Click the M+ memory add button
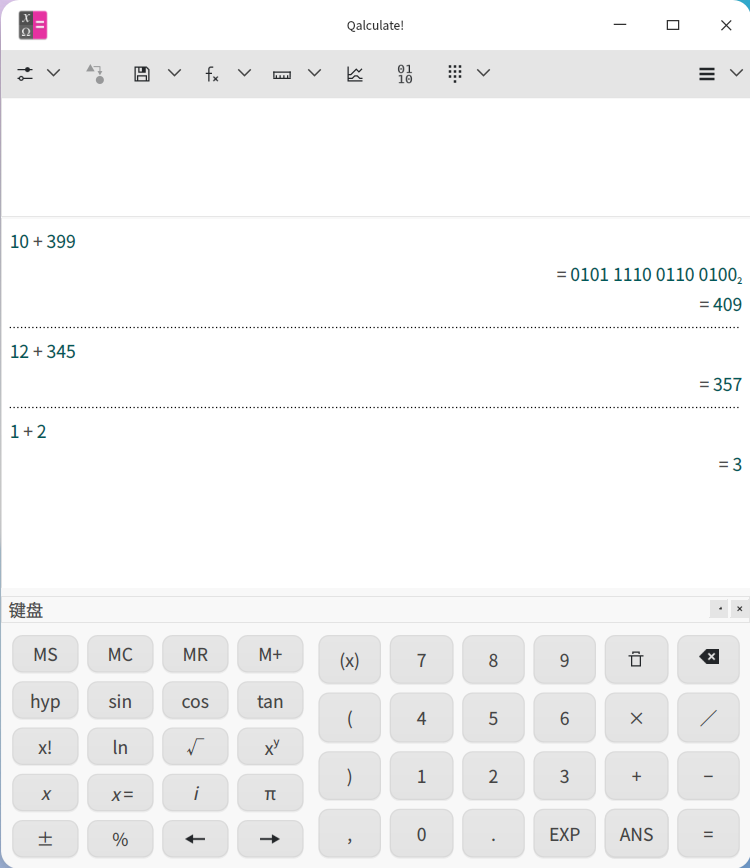This screenshot has width=750, height=868. [x=270, y=654]
